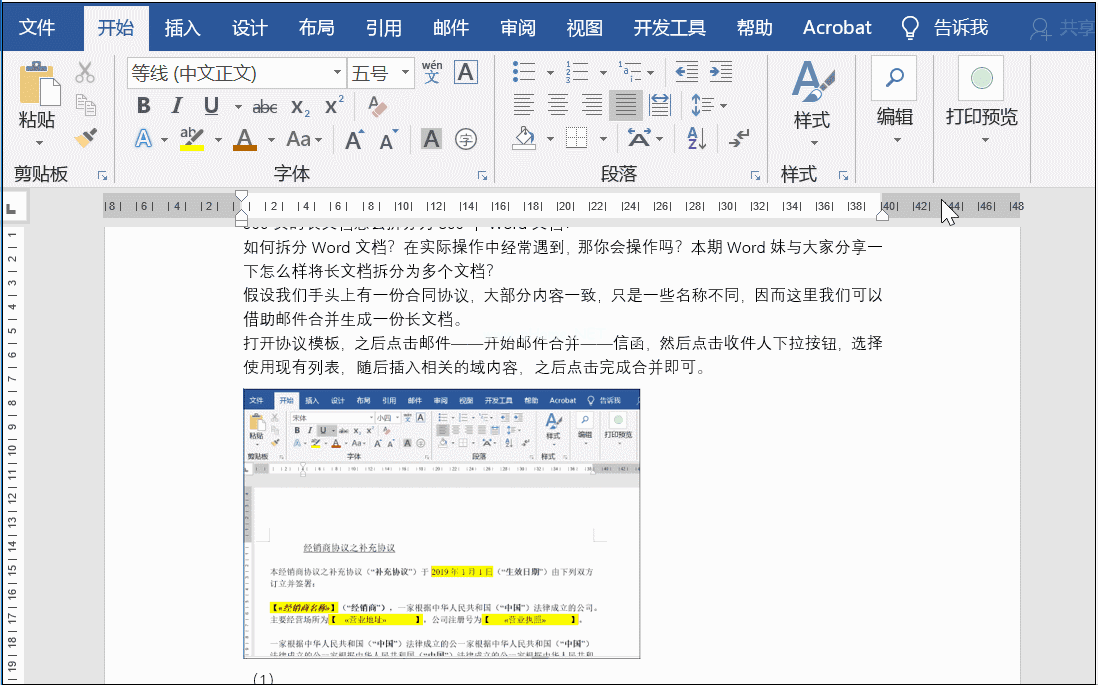Increase font size
This screenshot has width=1098, height=685.
click(355, 139)
